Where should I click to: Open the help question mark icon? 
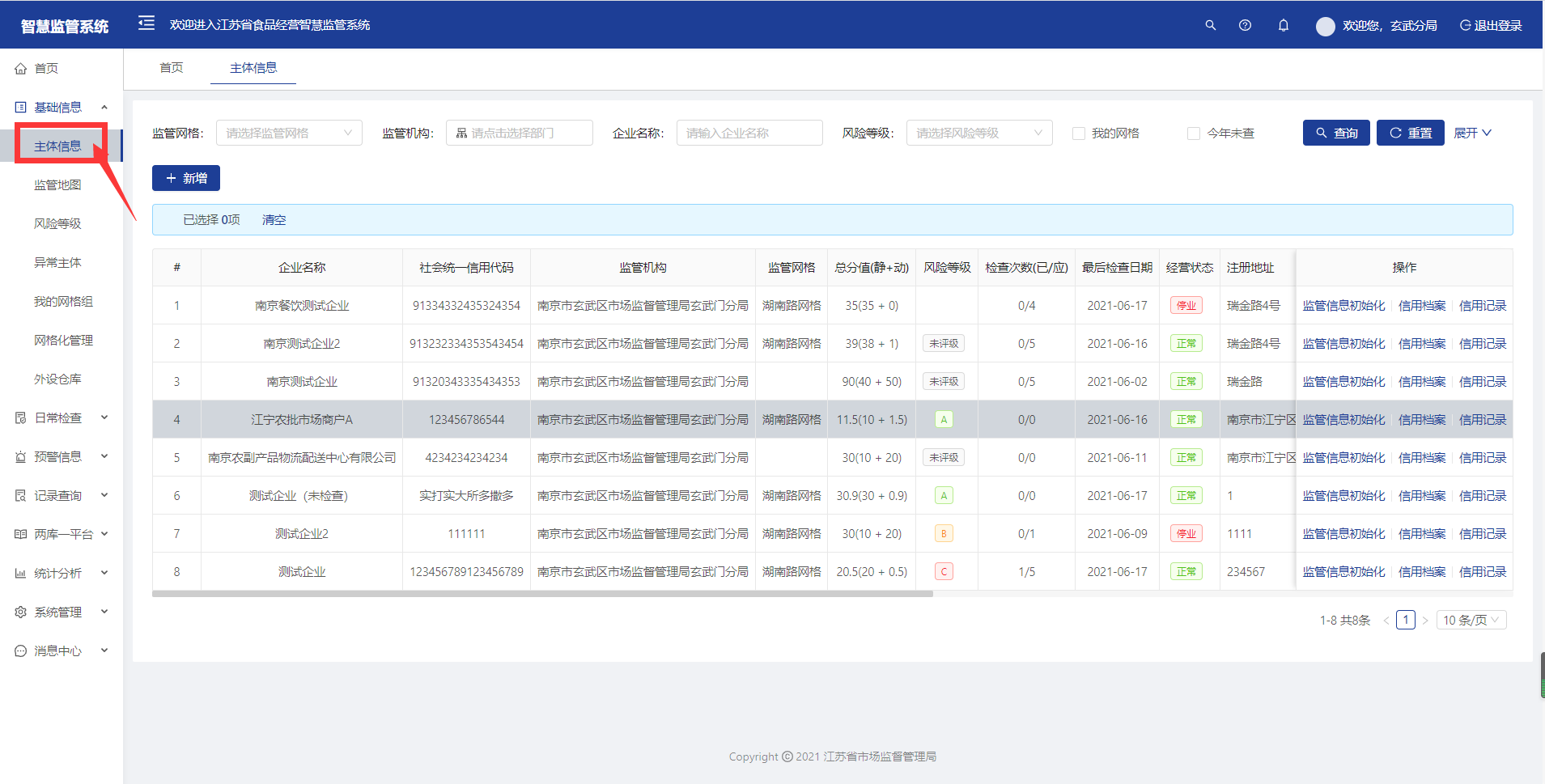pyautogui.click(x=1245, y=25)
